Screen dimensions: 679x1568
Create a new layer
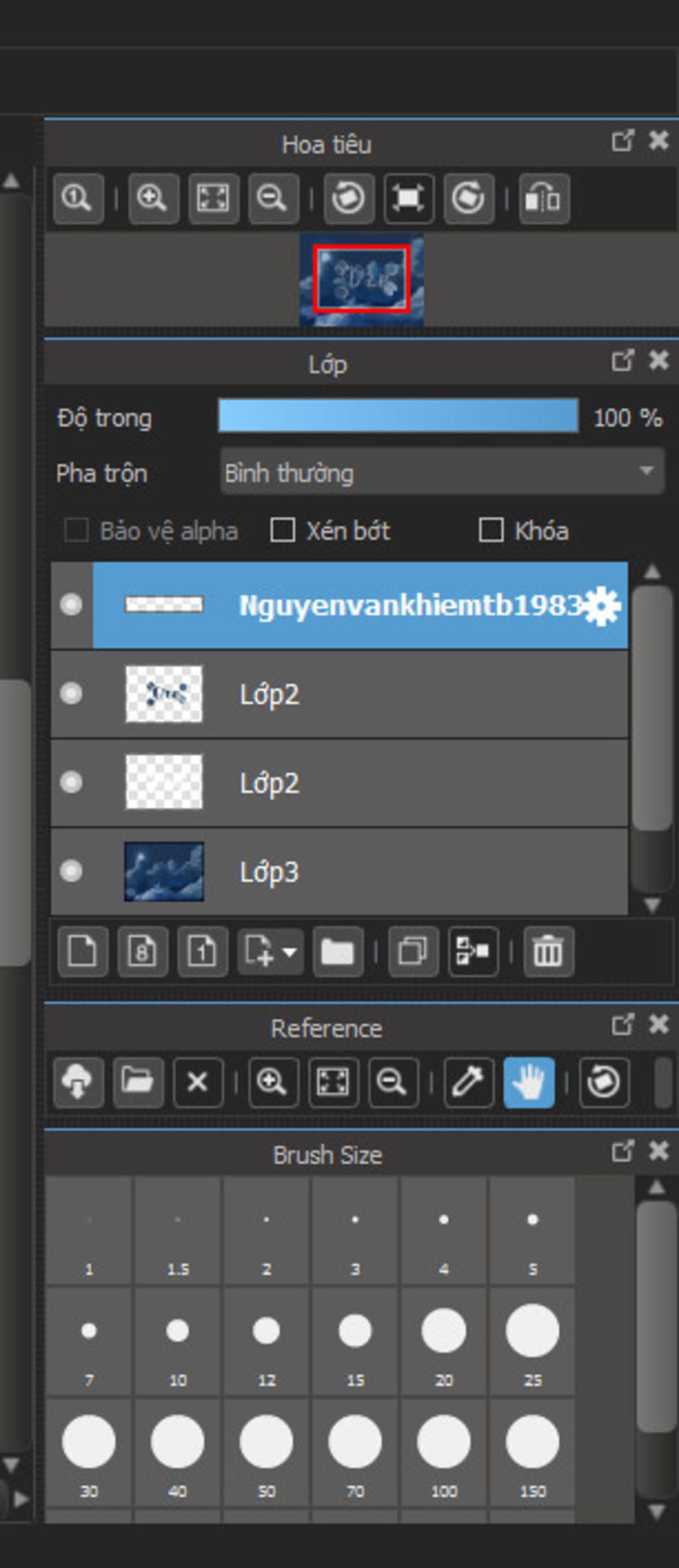(x=83, y=952)
